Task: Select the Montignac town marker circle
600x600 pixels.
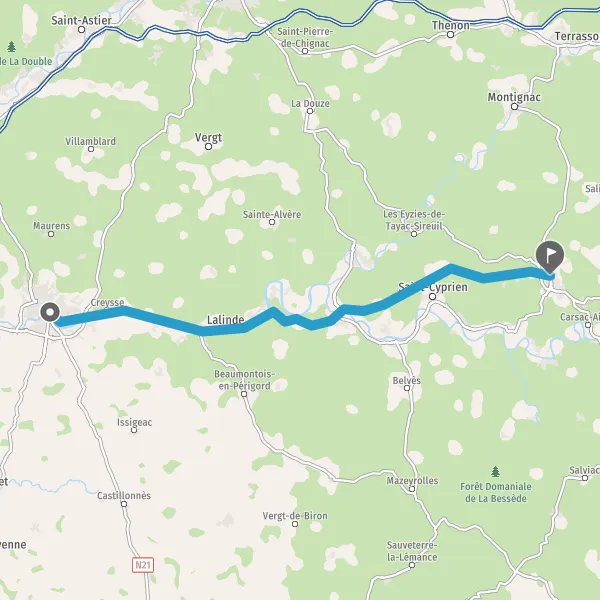Action: [515, 106]
